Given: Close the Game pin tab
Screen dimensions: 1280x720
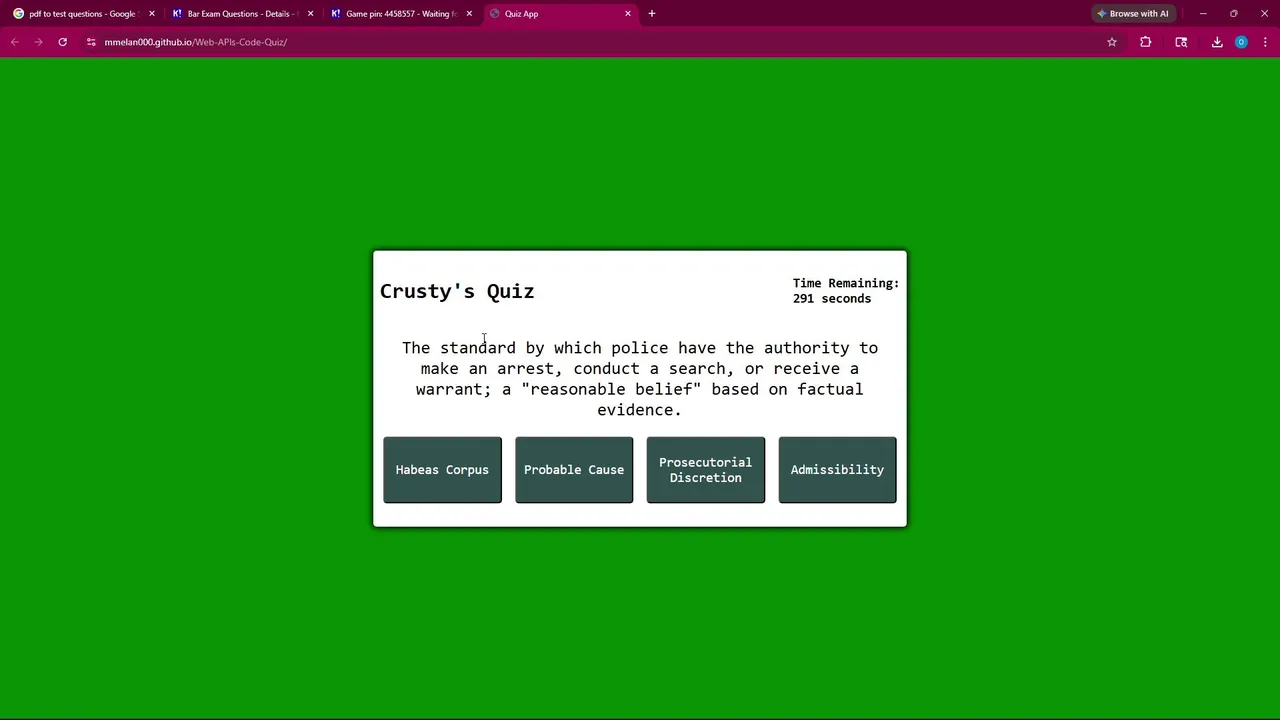Looking at the screenshot, I should [469, 14].
